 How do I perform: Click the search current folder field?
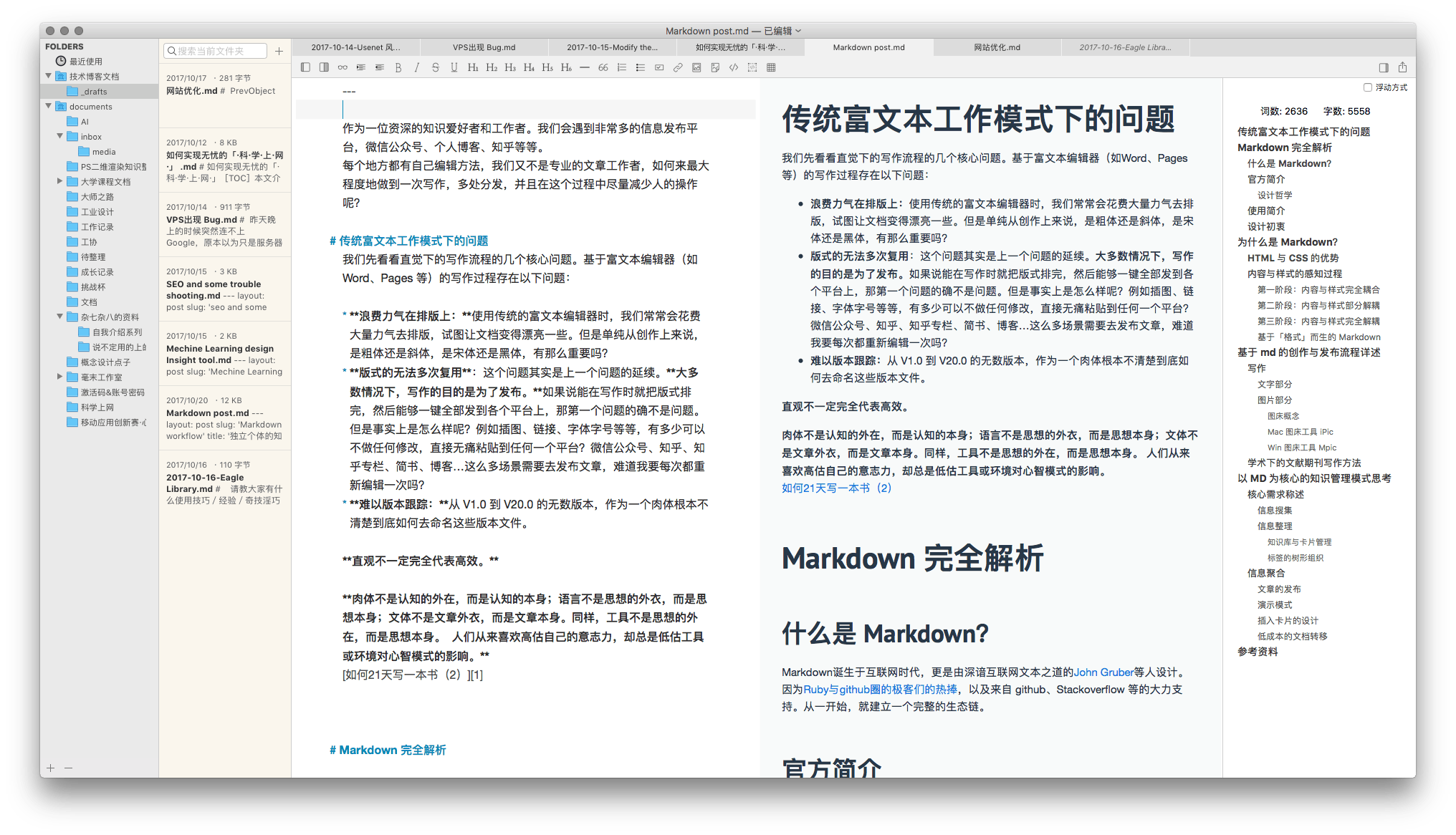(216, 51)
